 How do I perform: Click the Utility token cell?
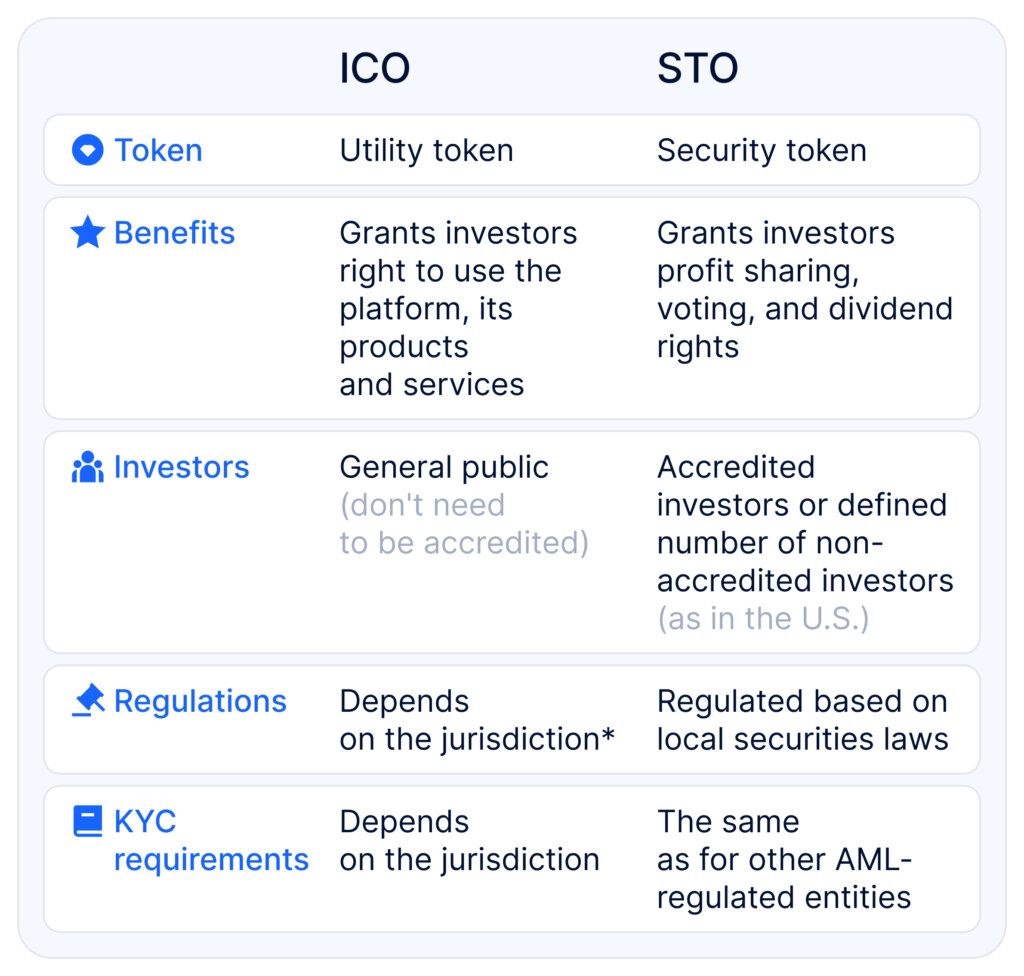pyautogui.click(x=426, y=150)
